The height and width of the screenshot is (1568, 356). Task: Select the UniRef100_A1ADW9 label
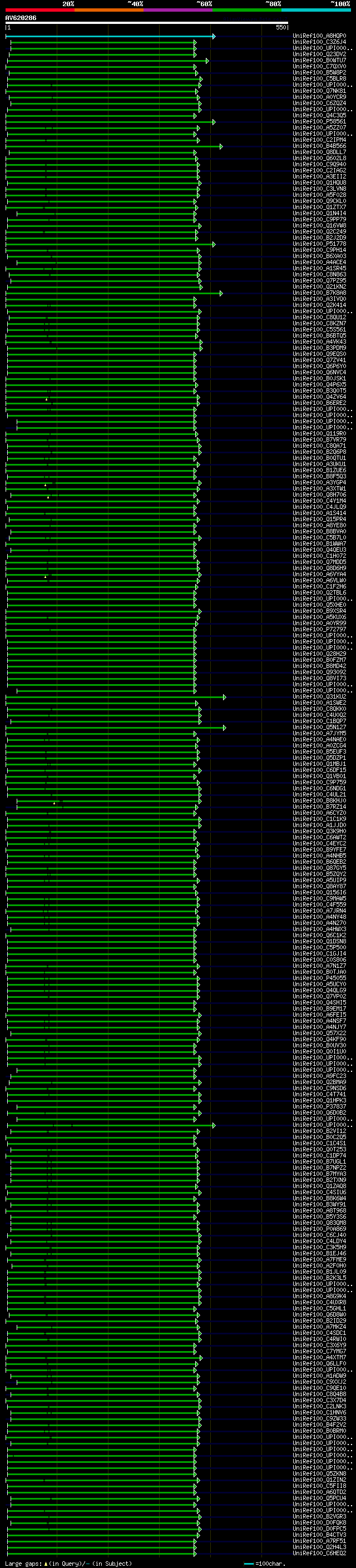tap(319, 1376)
